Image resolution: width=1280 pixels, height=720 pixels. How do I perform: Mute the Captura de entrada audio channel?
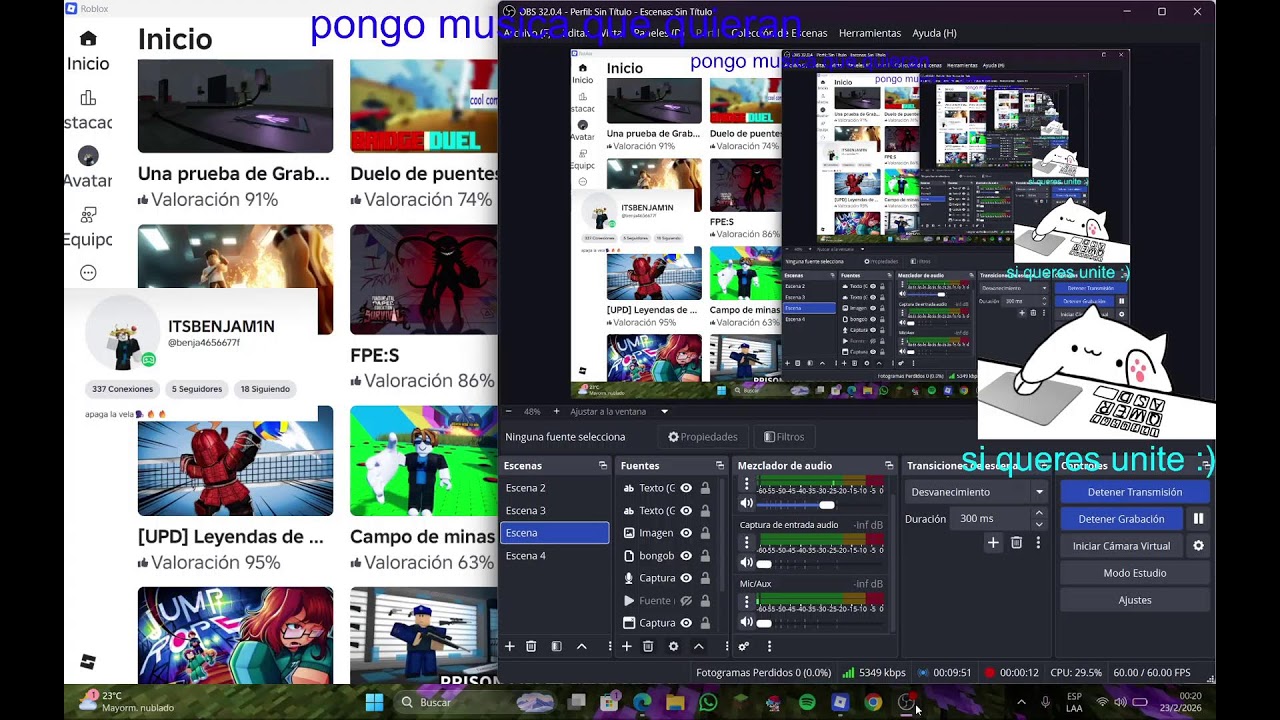click(x=746, y=563)
